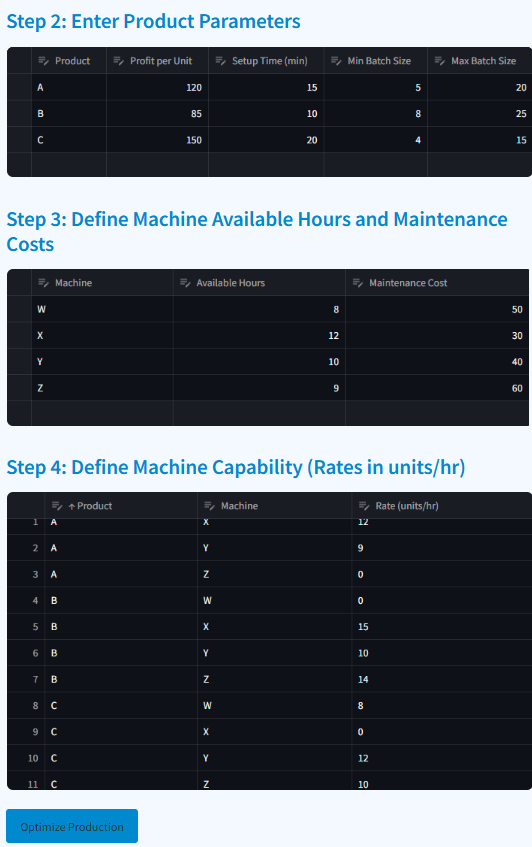Select machine Z name cell in Step 3 table
The width and height of the screenshot is (532, 847).
(102, 388)
